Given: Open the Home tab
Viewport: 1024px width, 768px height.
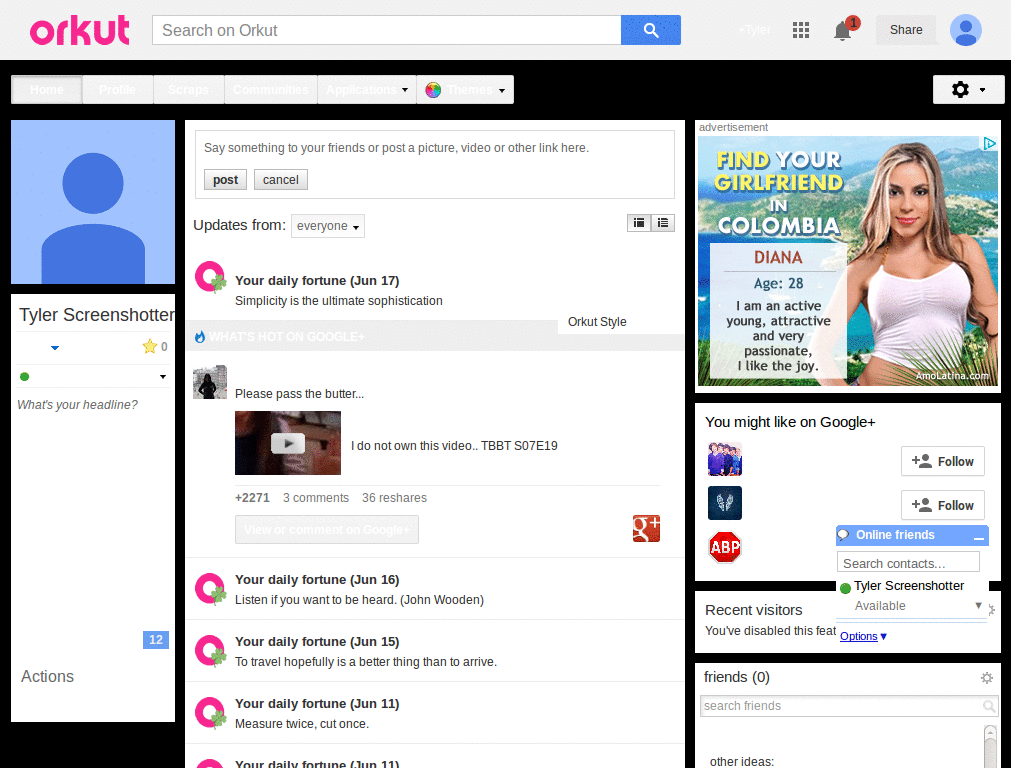Looking at the screenshot, I should coord(46,89).
